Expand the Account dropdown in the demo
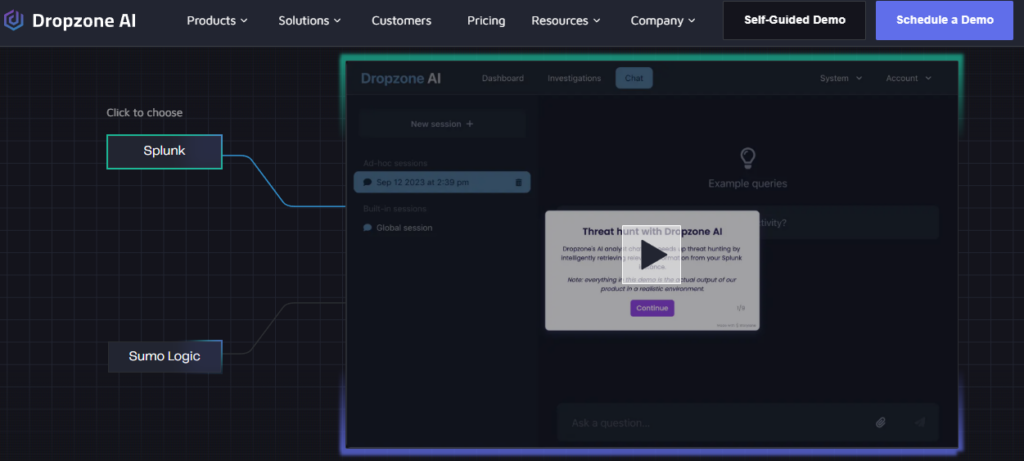The height and width of the screenshot is (461, 1024). [908, 78]
